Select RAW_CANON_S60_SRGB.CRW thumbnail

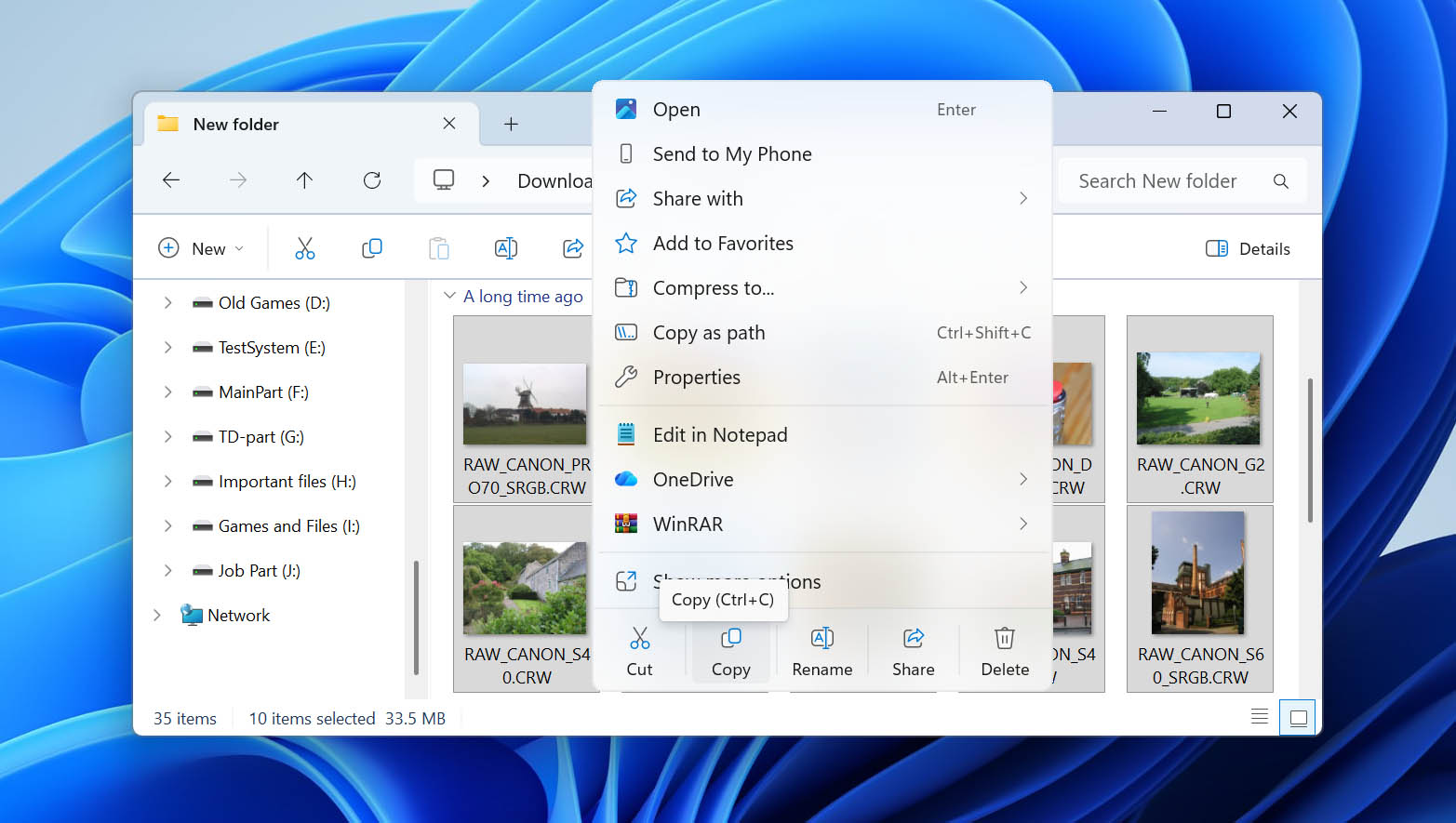1199,598
